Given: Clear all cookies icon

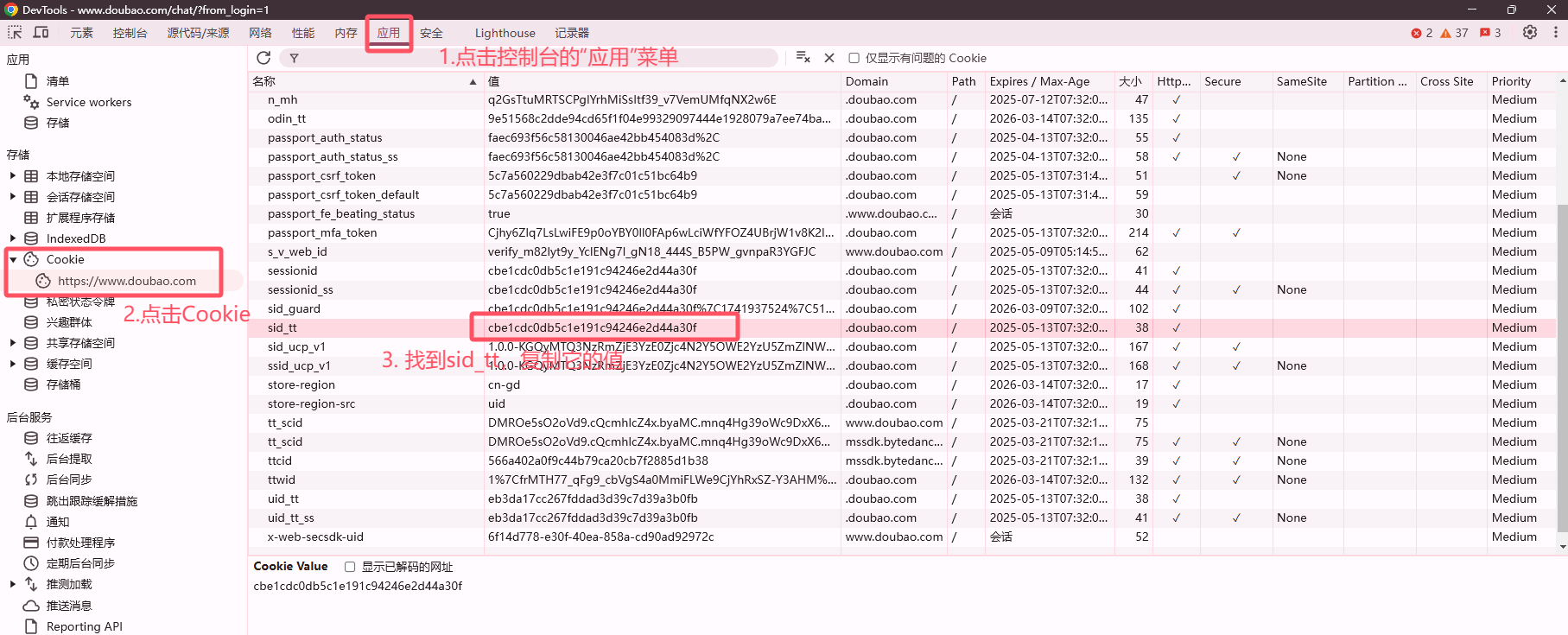Looking at the screenshot, I should tap(803, 58).
